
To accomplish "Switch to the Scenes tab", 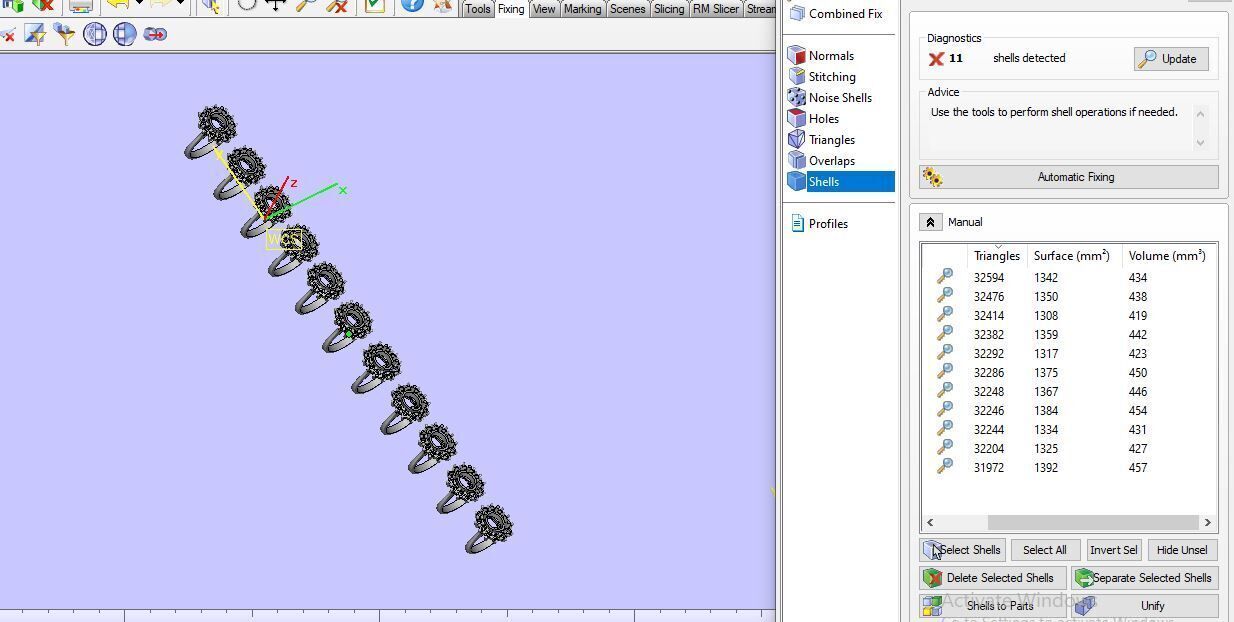I will pyautogui.click(x=627, y=9).
